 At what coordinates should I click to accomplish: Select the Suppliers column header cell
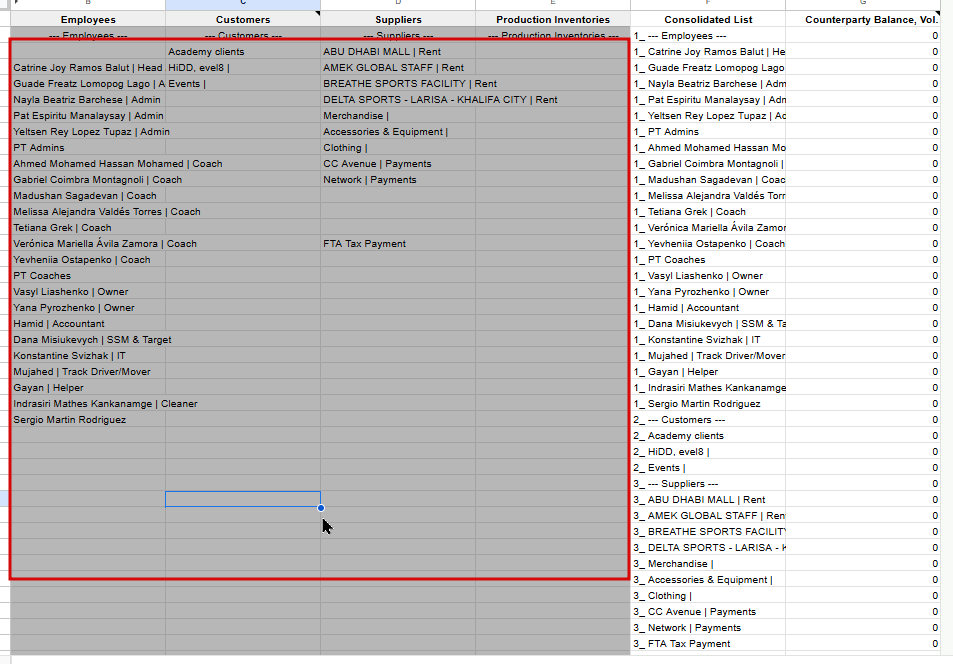[398, 19]
